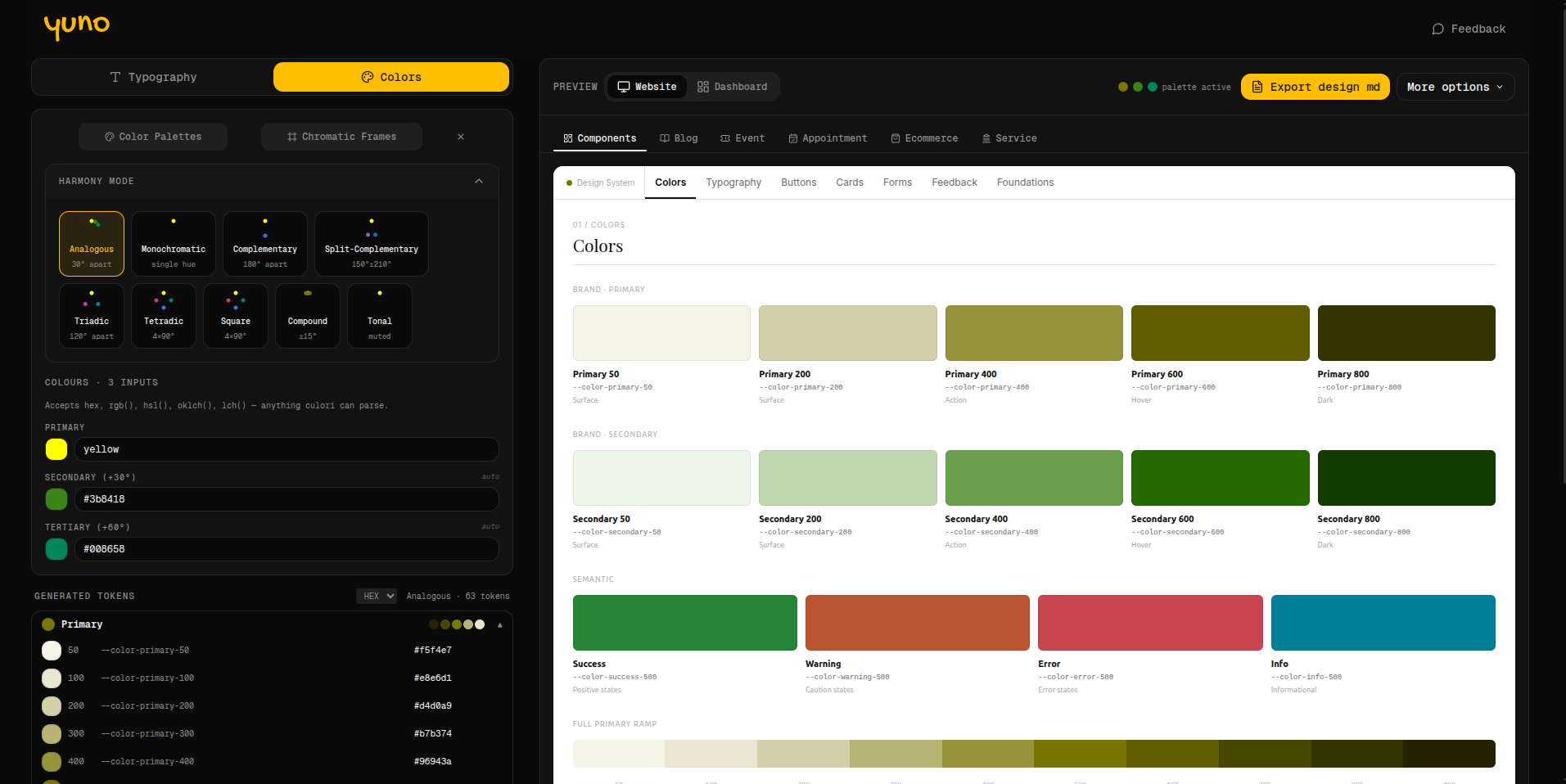Click the color-primary-300 token swatch
This screenshot has height=784, width=1566.
pyautogui.click(x=52, y=734)
